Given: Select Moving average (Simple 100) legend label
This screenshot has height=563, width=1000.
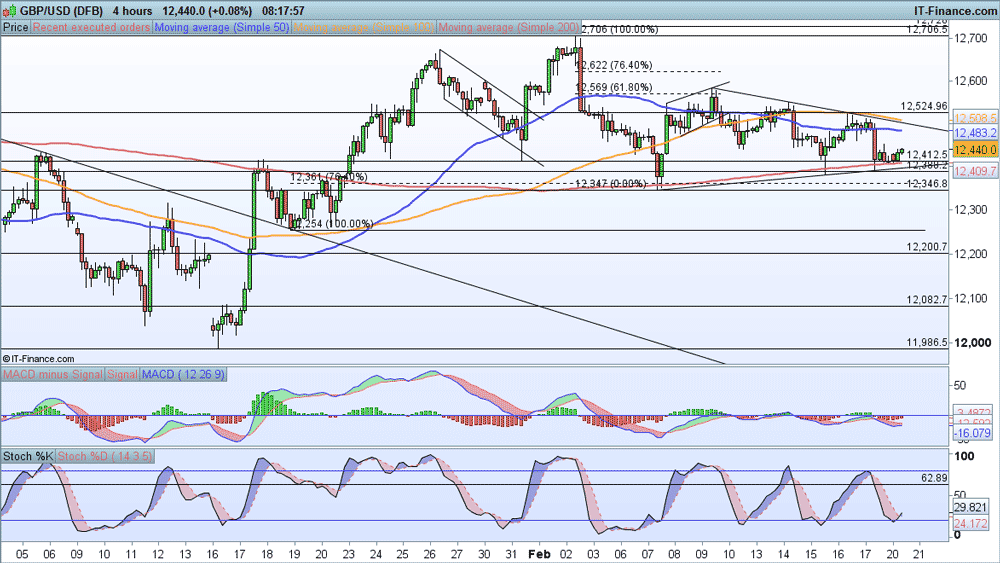Looking at the screenshot, I should (x=364, y=27).
